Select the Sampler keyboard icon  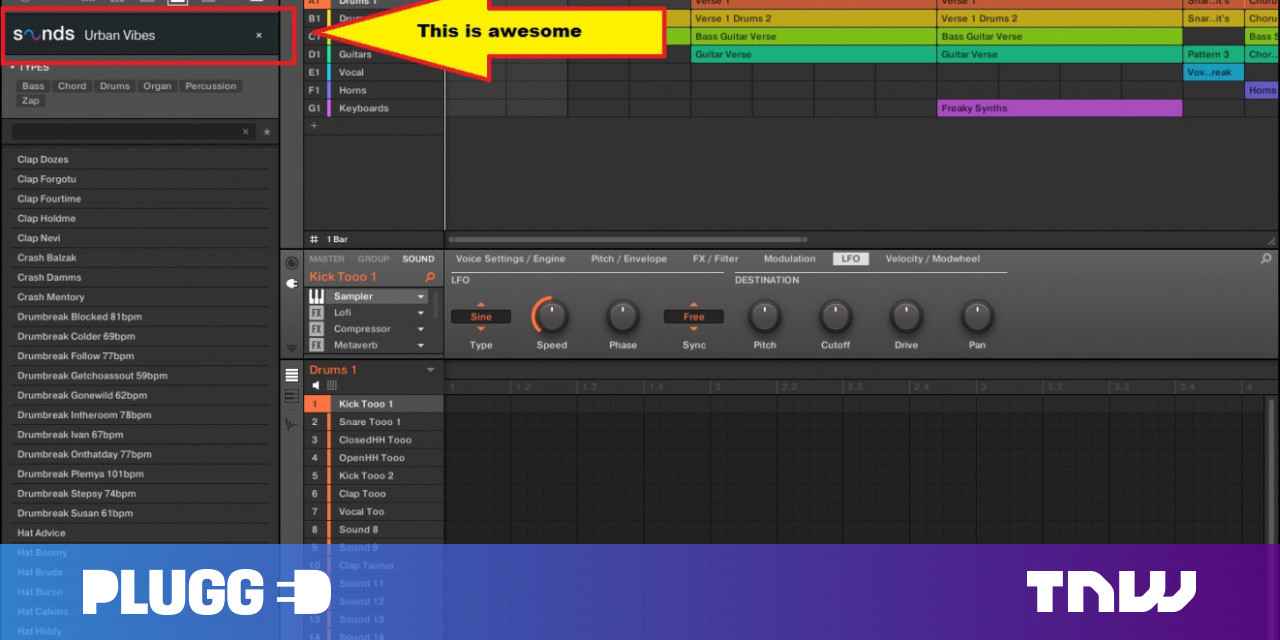316,297
